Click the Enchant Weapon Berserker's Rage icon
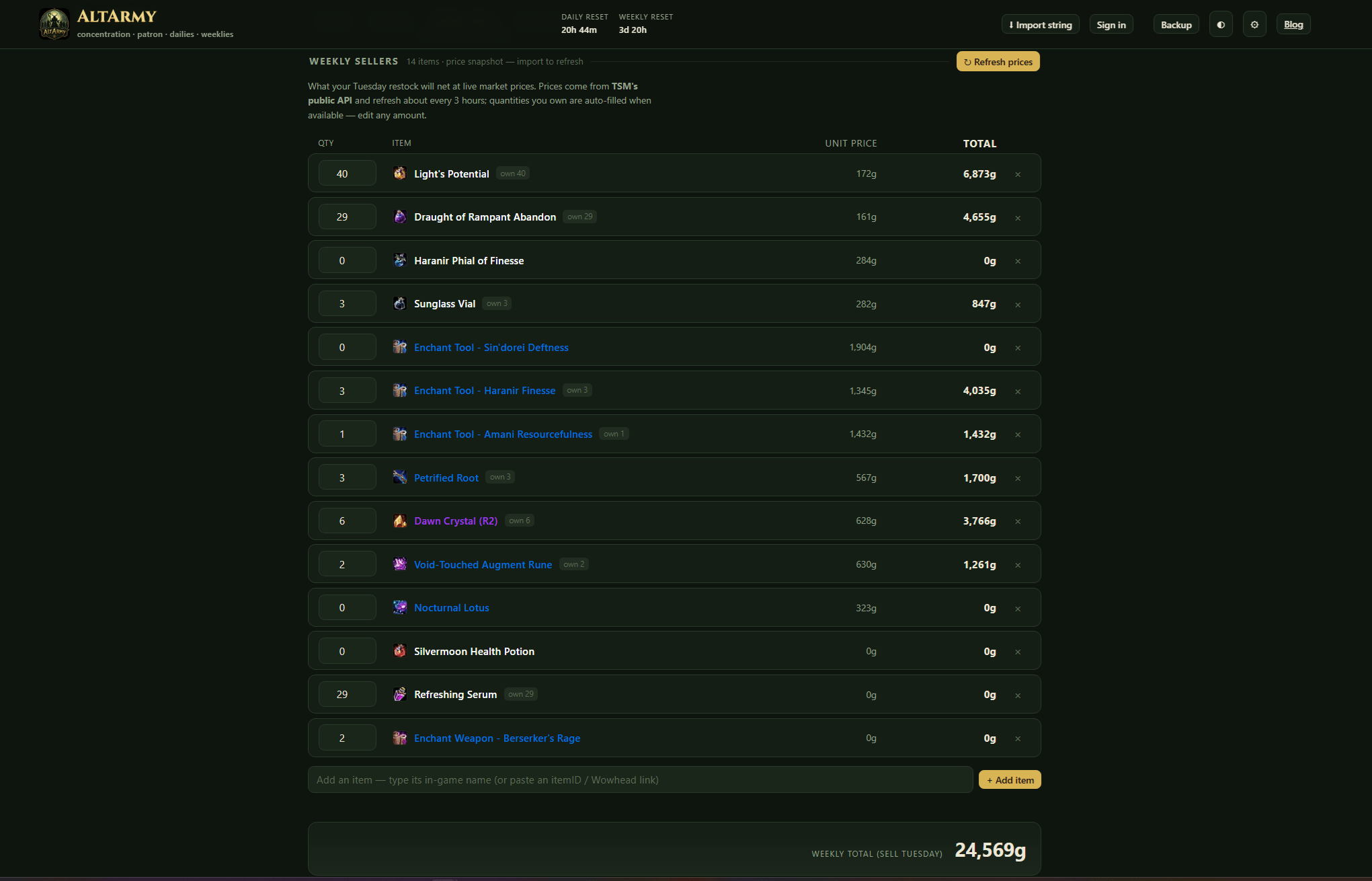The height and width of the screenshot is (881, 1372). (x=400, y=738)
